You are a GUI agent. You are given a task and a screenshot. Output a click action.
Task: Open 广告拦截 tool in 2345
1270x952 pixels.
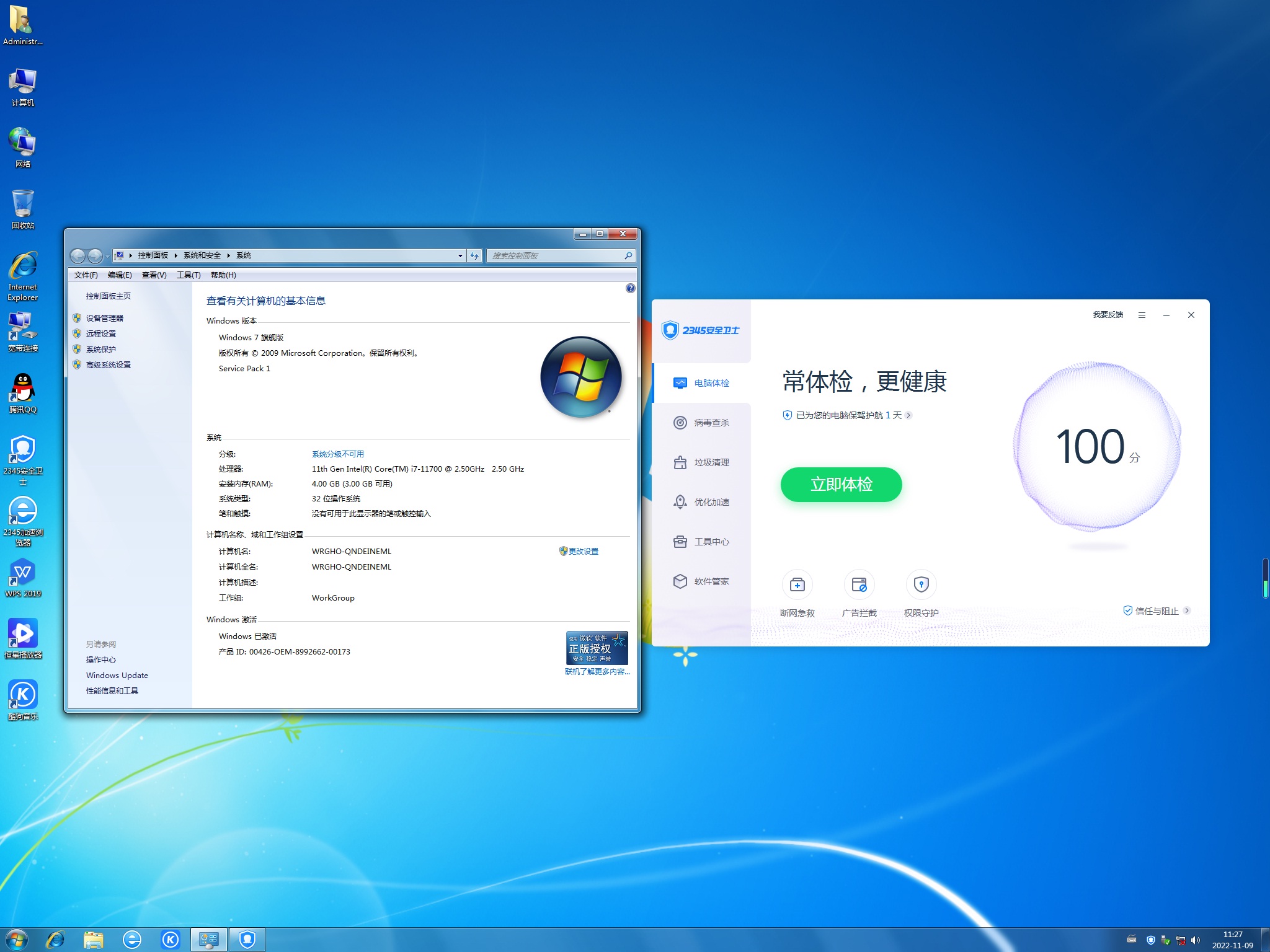859,594
